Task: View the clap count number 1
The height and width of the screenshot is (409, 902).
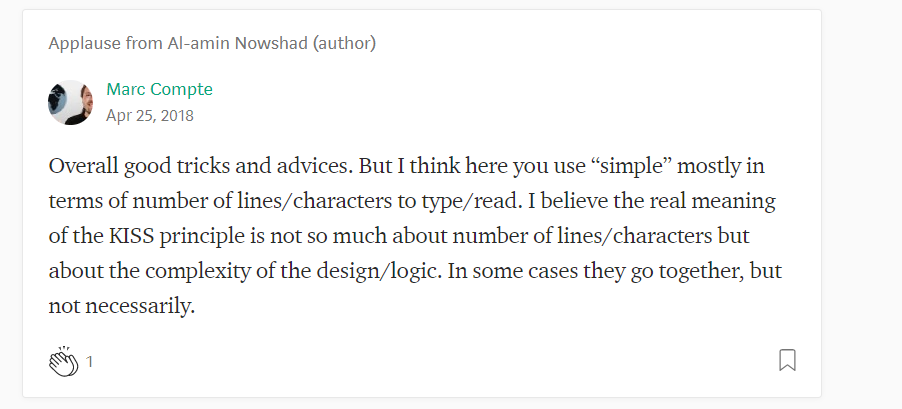Action: tap(89, 362)
